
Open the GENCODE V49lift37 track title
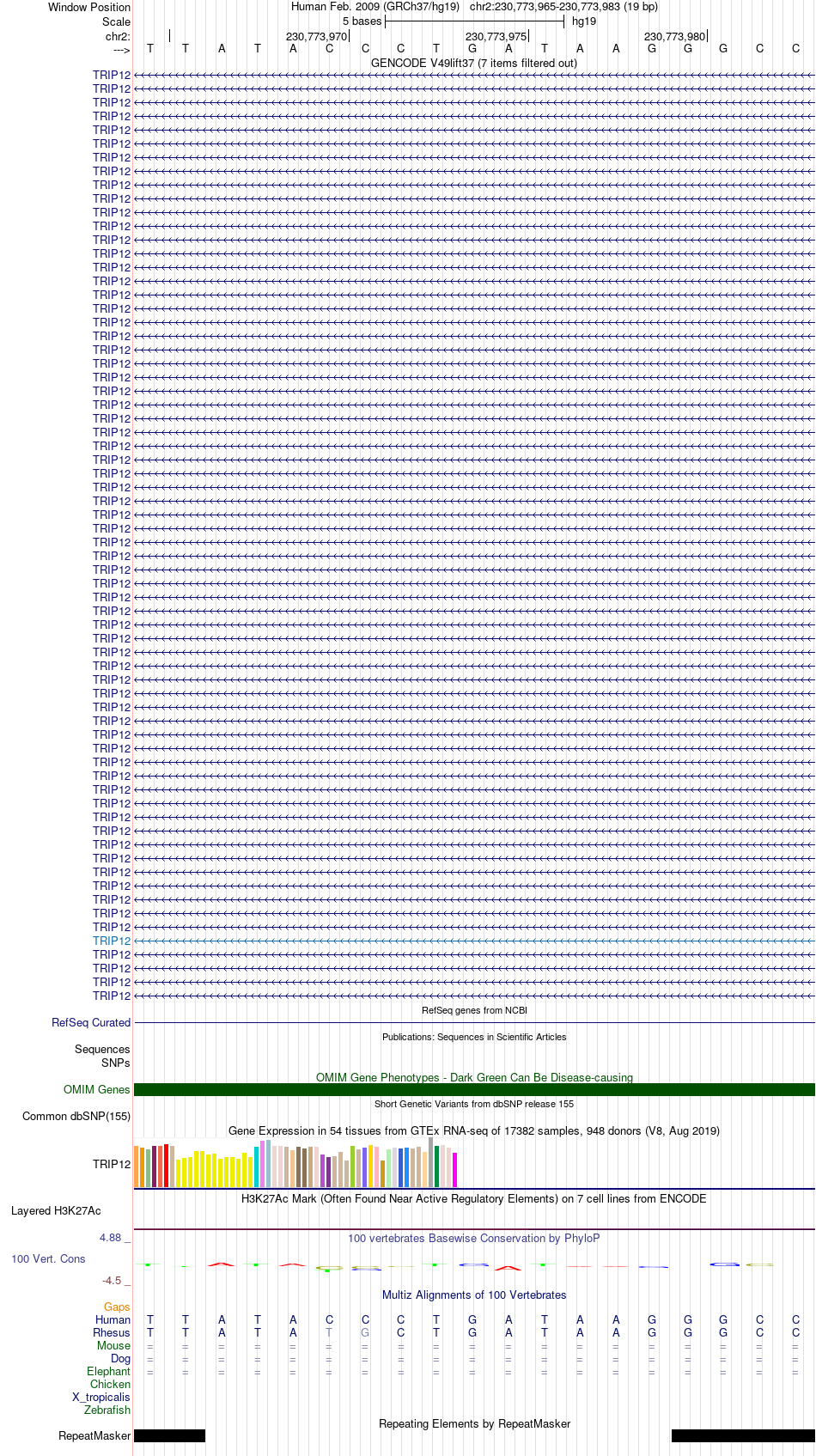pos(474,64)
